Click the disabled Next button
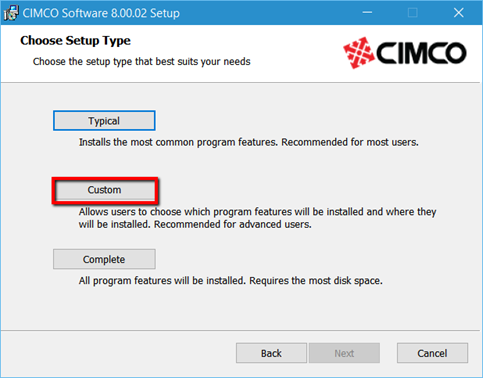 tap(344, 353)
